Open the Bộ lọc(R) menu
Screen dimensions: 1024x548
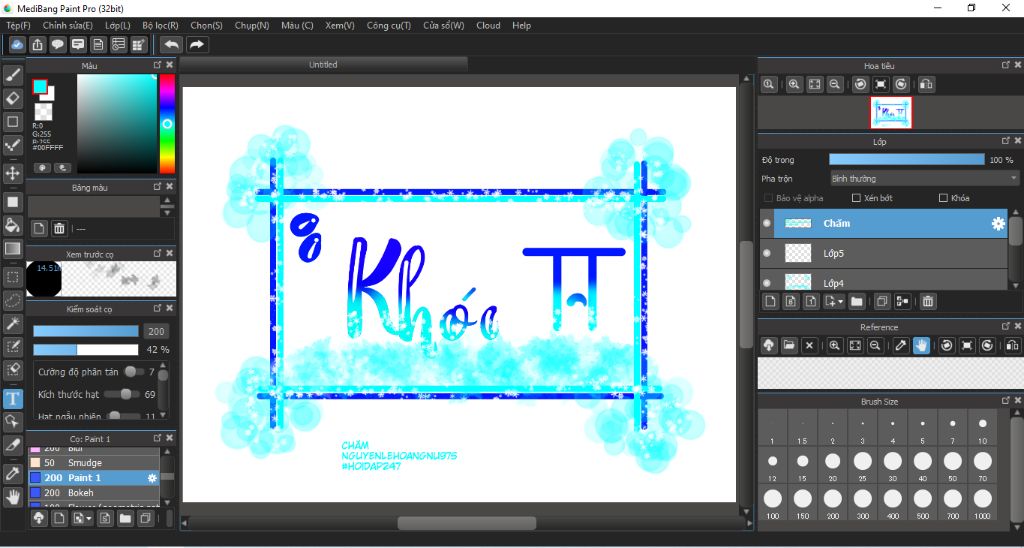pyautogui.click(x=161, y=25)
